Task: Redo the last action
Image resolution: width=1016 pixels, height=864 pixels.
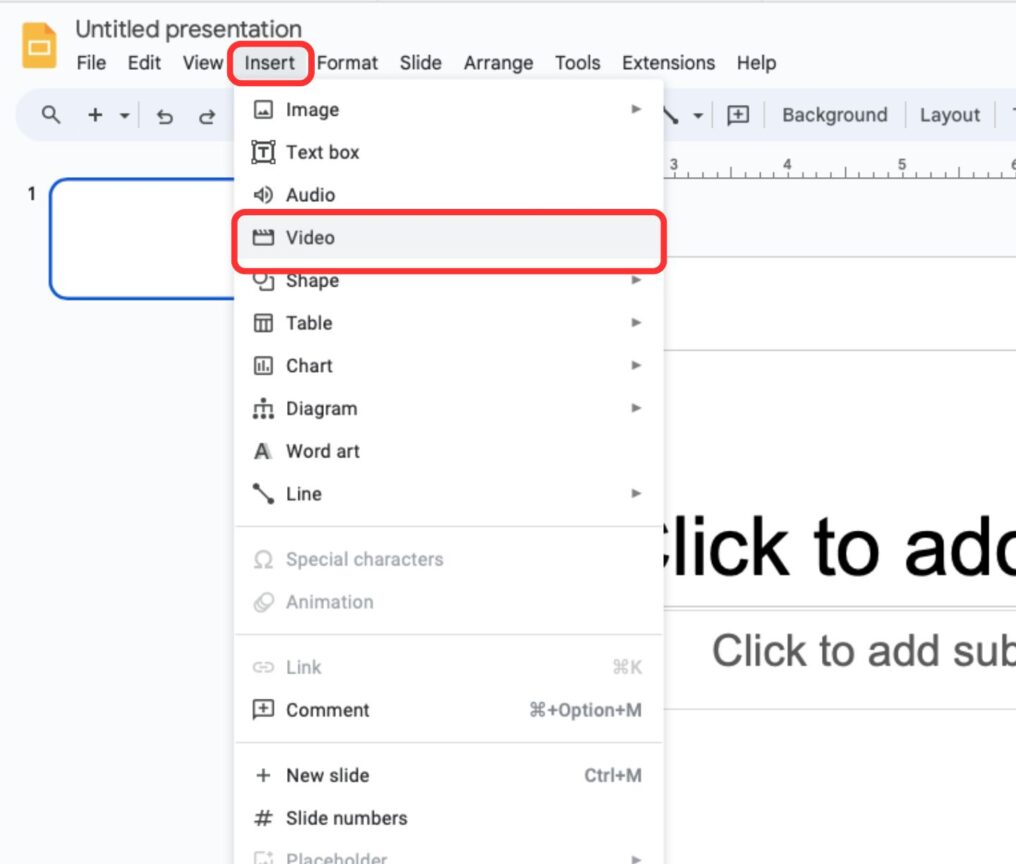Action: (x=207, y=116)
